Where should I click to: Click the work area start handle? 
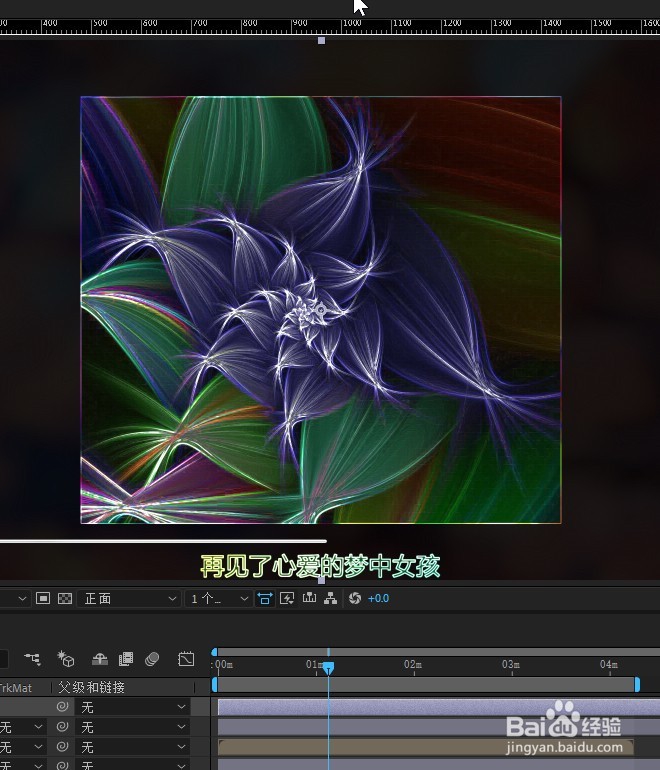(x=214, y=685)
